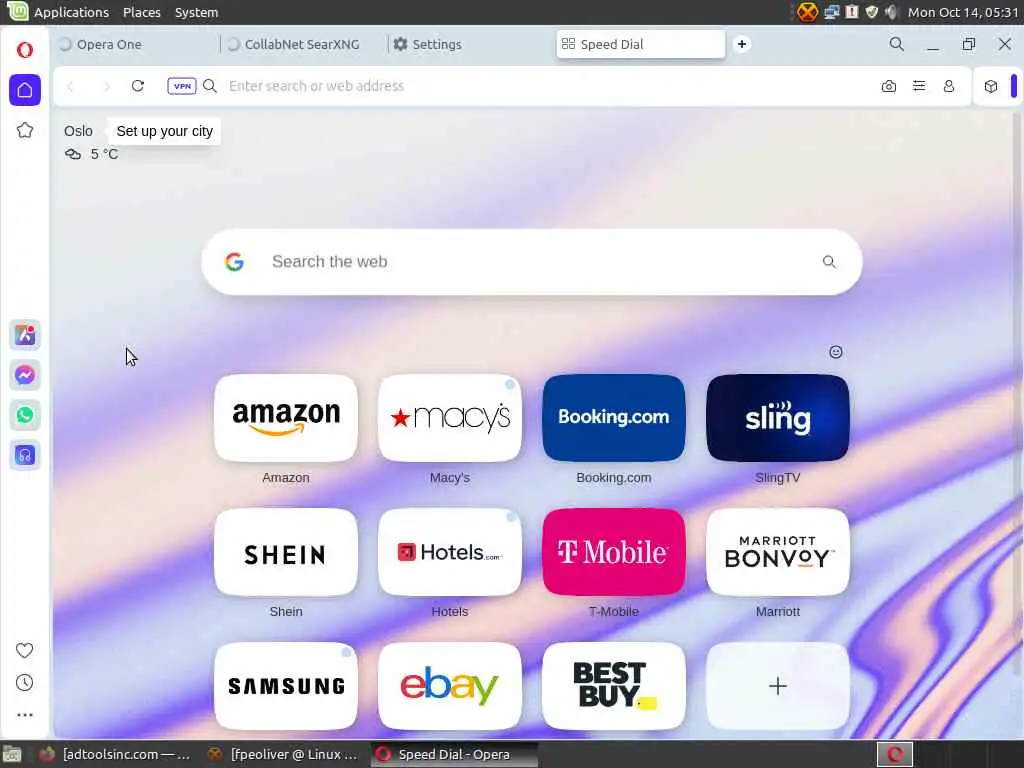Open the Hotels.com speed dial tile
1024x768 pixels.
click(450, 552)
